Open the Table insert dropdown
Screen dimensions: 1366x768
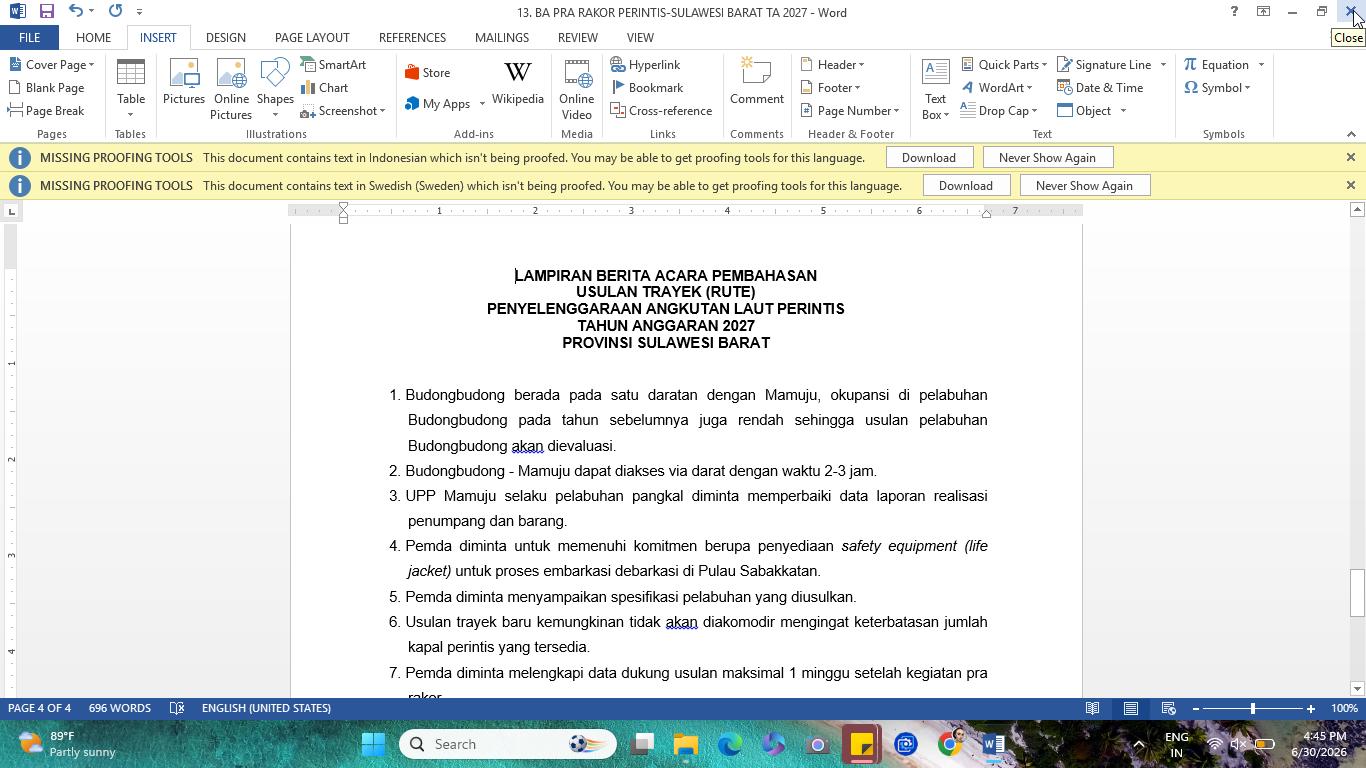tap(131, 89)
